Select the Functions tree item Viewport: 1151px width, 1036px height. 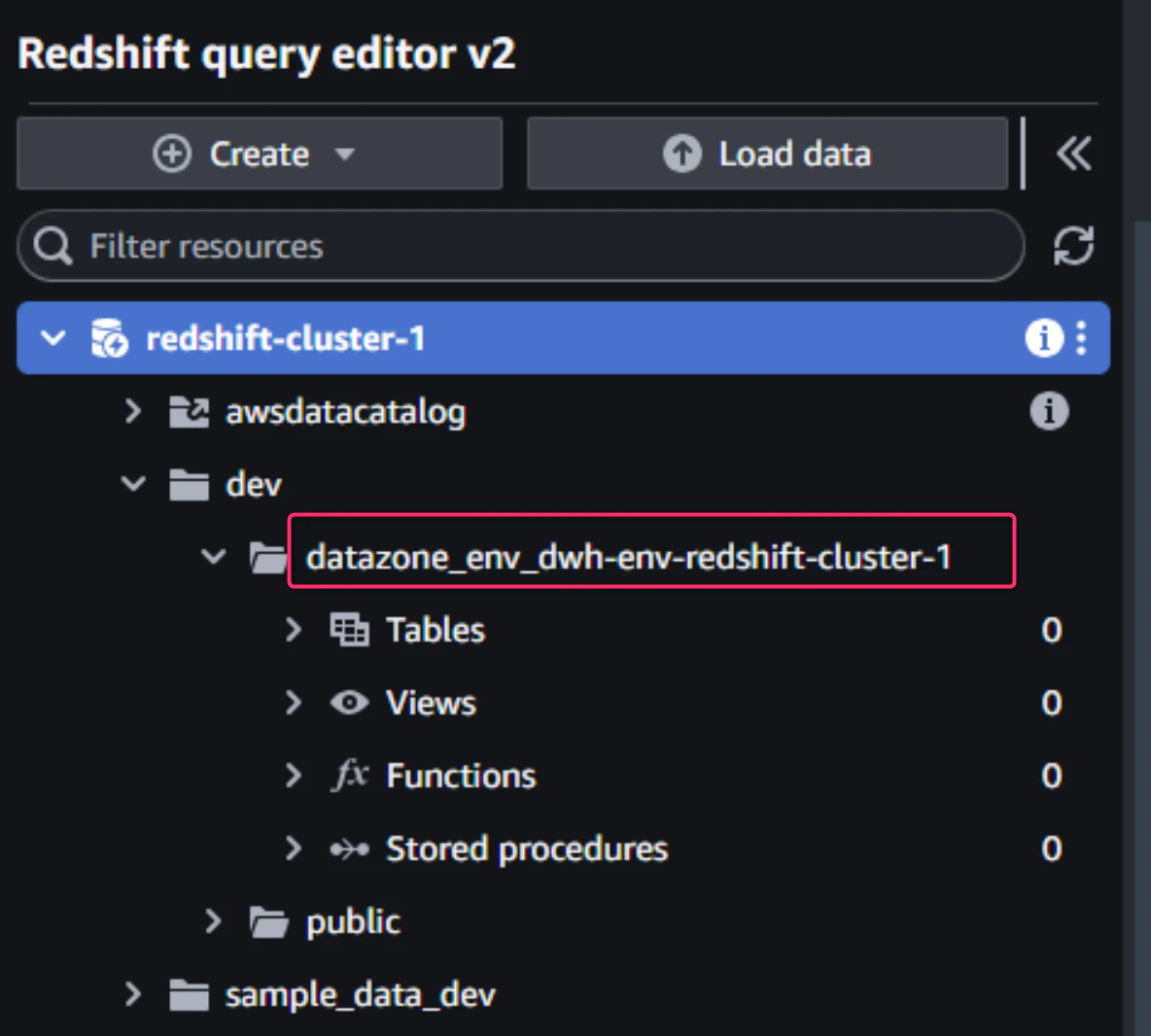(x=461, y=776)
